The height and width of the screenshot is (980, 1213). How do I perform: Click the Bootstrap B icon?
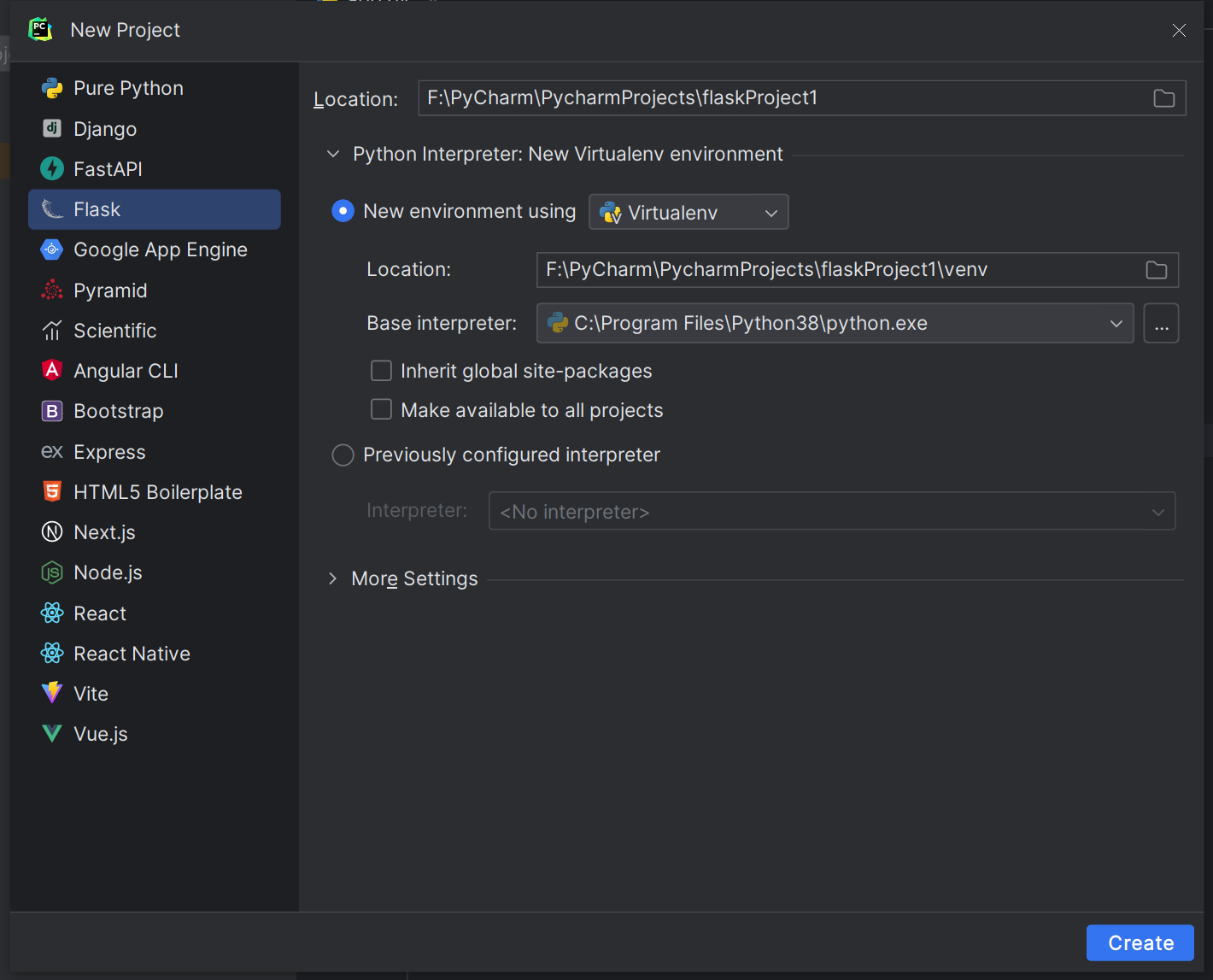coord(52,411)
